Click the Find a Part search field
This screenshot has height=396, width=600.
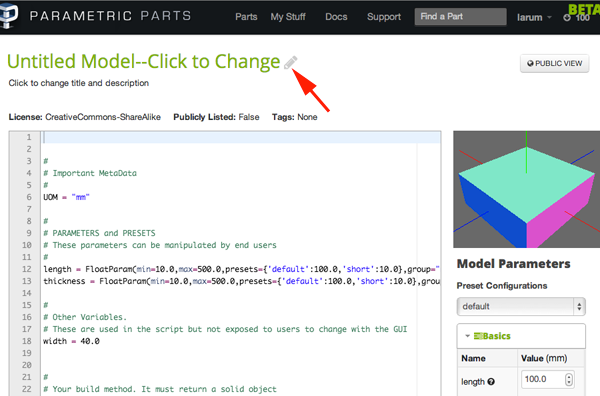pos(460,17)
